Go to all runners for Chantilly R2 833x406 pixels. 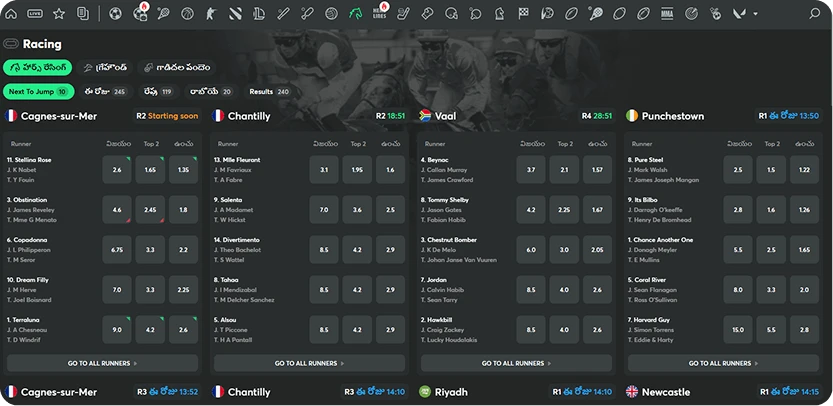[x=309, y=363]
